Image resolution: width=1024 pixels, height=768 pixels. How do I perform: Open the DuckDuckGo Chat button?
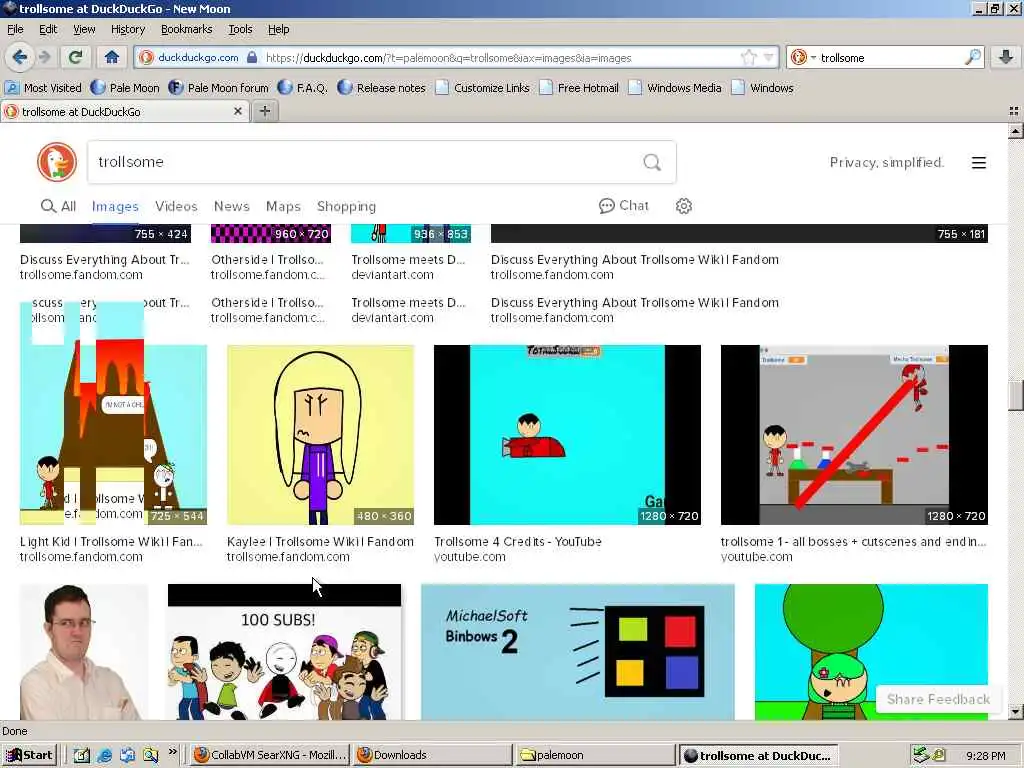pos(624,206)
